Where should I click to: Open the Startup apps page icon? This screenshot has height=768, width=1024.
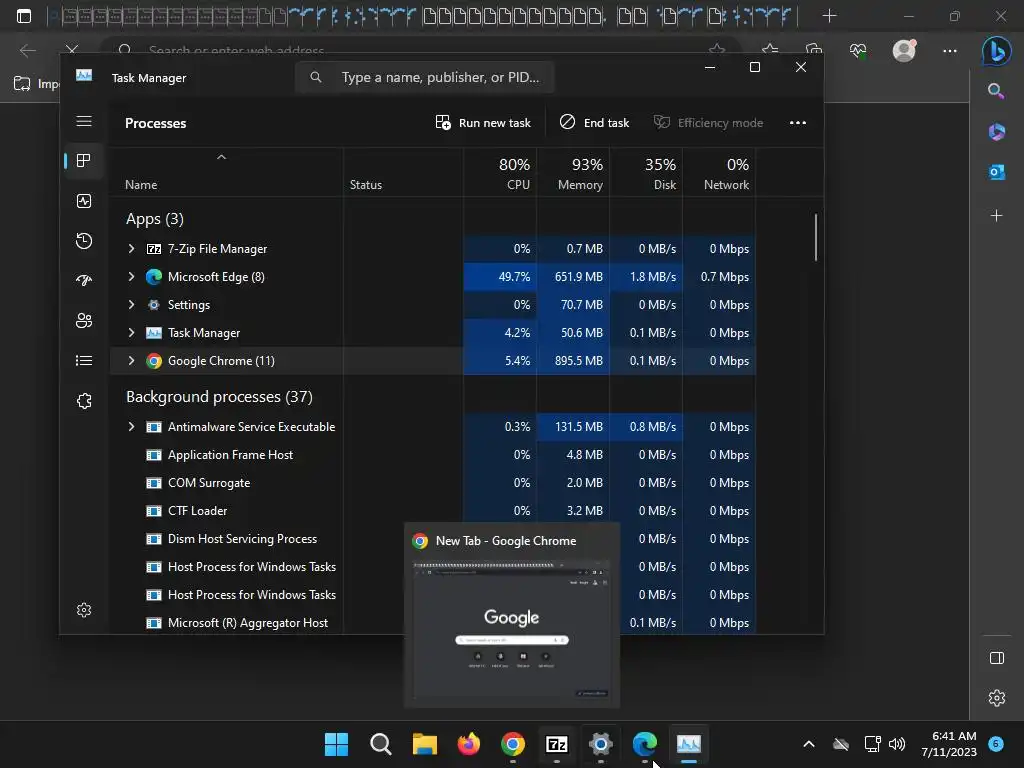[84, 281]
